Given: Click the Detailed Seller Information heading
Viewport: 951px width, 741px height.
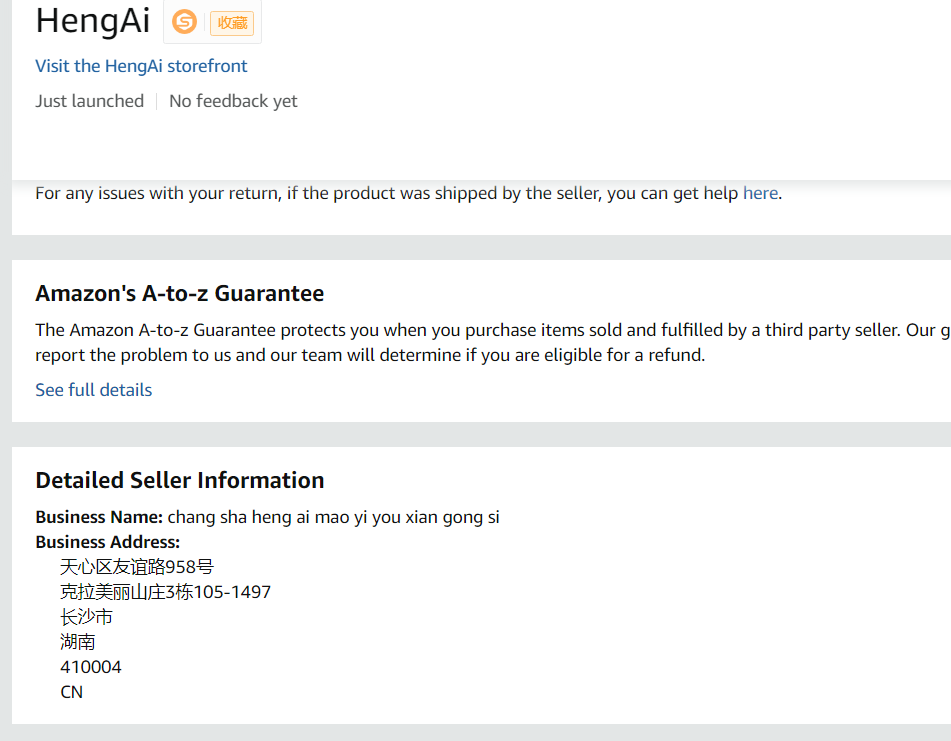Looking at the screenshot, I should (180, 480).
